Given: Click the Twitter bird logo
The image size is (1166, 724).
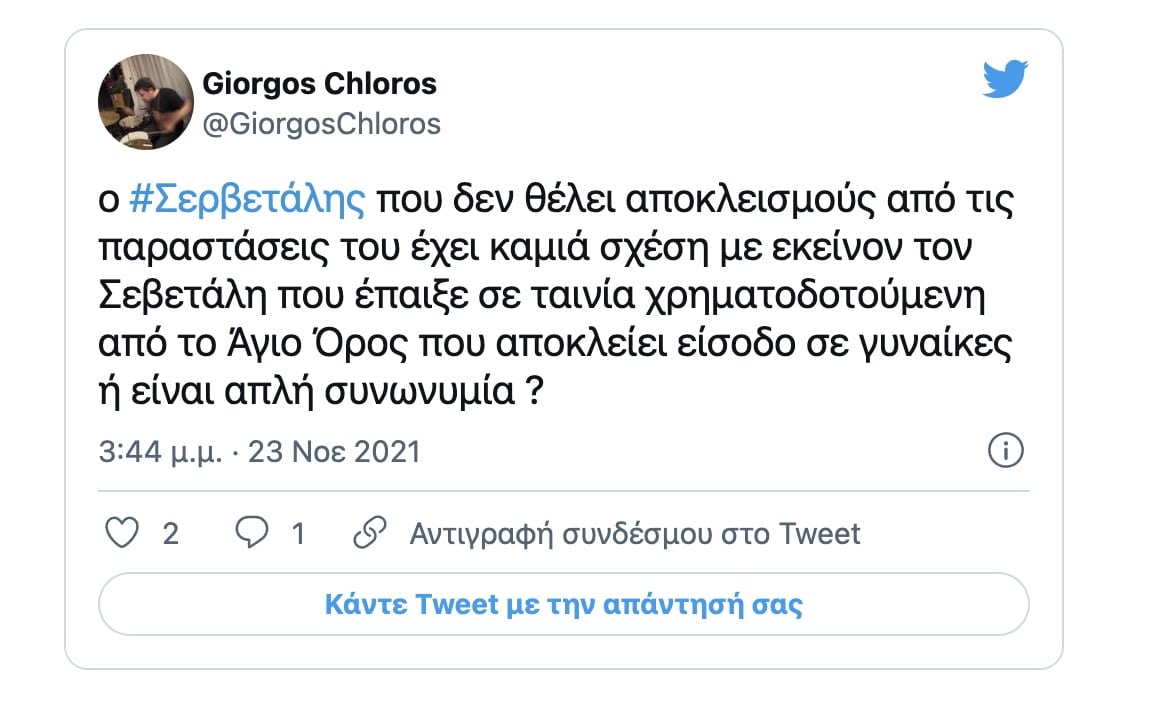Looking at the screenshot, I should point(1005,79).
